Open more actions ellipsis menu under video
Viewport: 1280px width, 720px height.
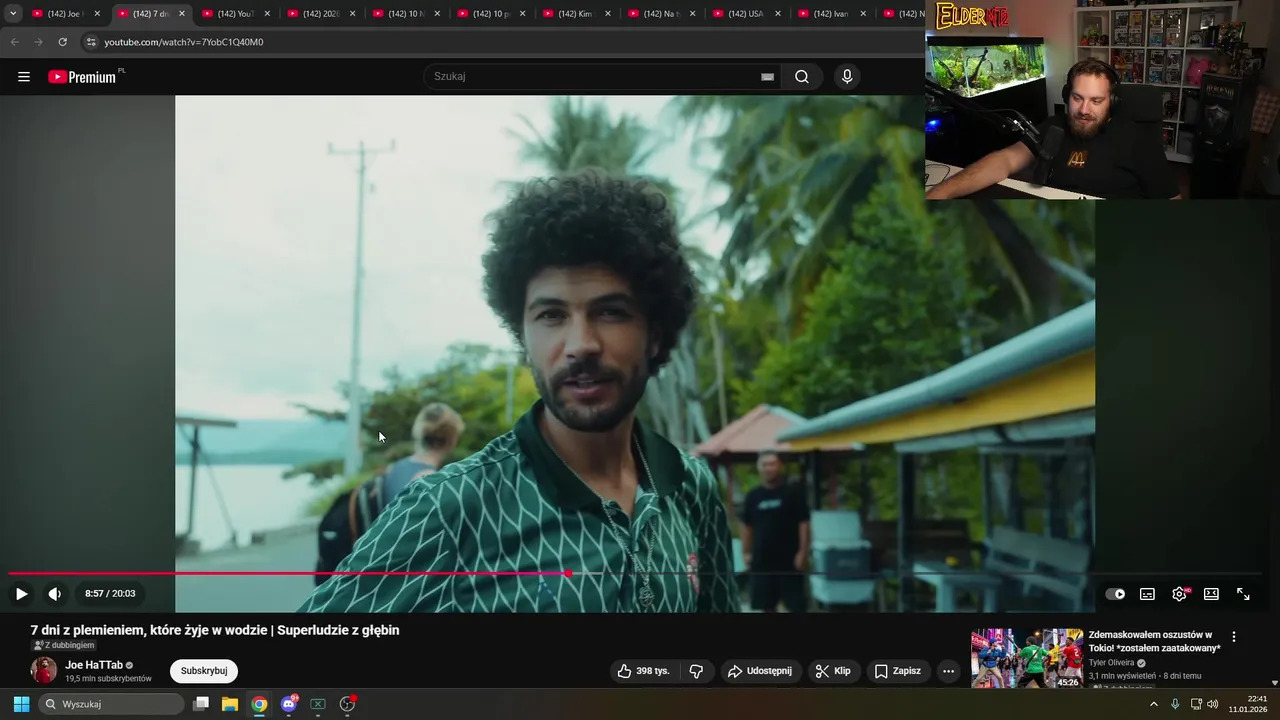949,671
